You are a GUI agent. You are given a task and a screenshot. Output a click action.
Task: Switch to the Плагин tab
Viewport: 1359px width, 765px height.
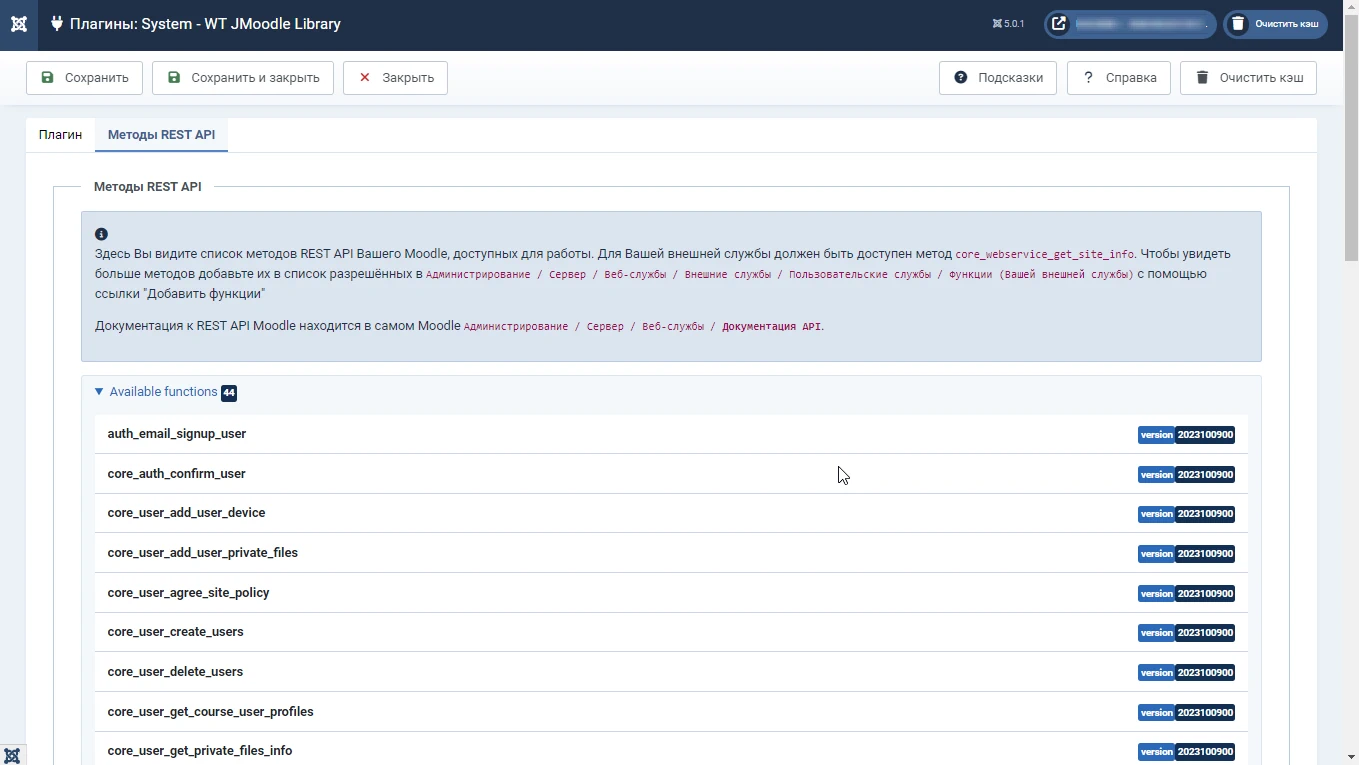pyautogui.click(x=60, y=135)
